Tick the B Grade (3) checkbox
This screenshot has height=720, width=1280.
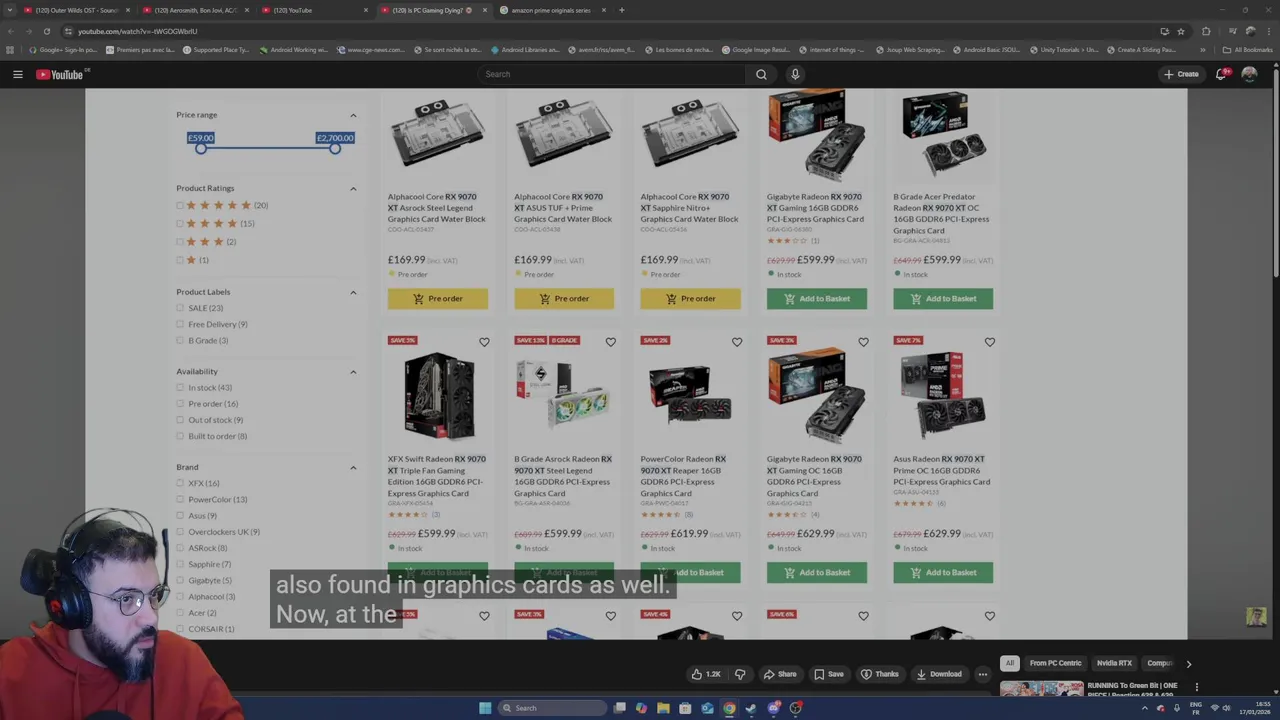click(x=180, y=340)
